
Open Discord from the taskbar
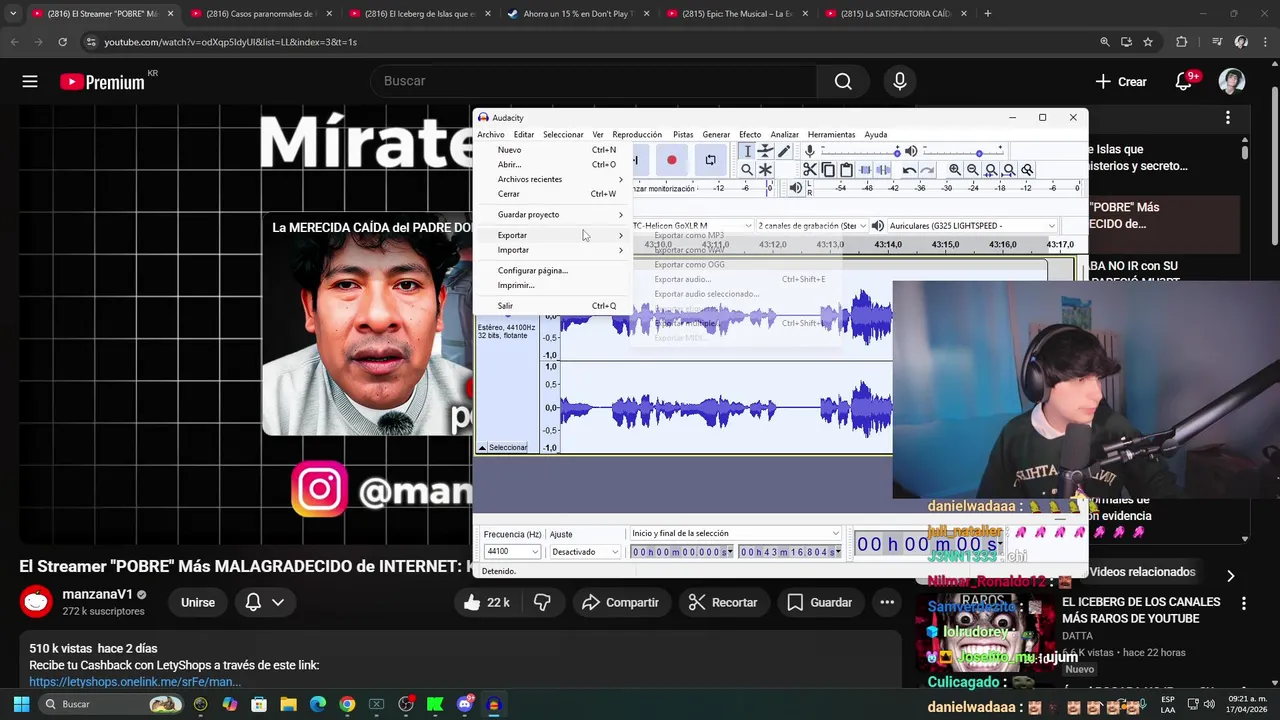[x=464, y=704]
